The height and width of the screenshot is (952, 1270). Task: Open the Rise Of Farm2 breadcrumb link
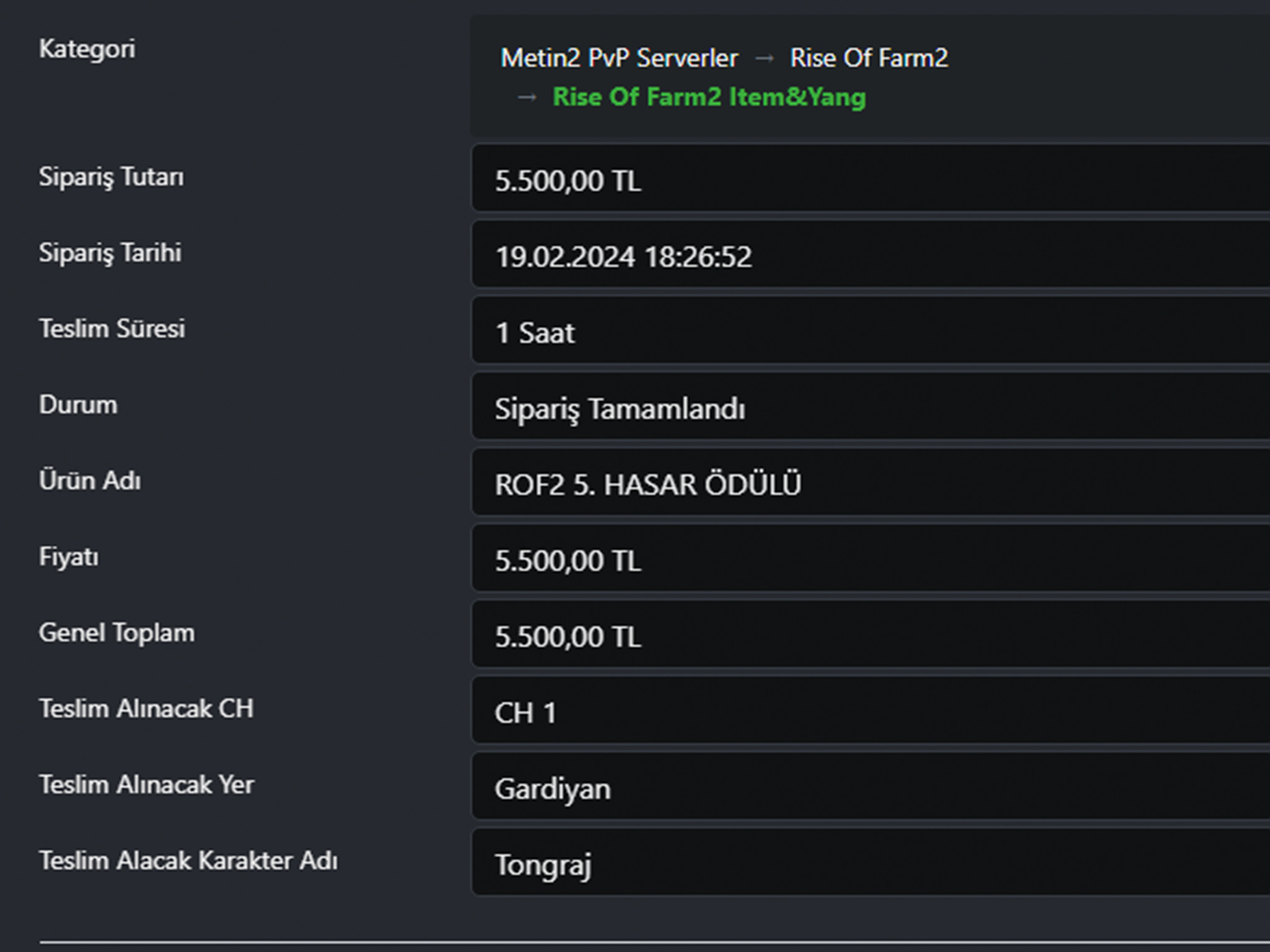869,58
